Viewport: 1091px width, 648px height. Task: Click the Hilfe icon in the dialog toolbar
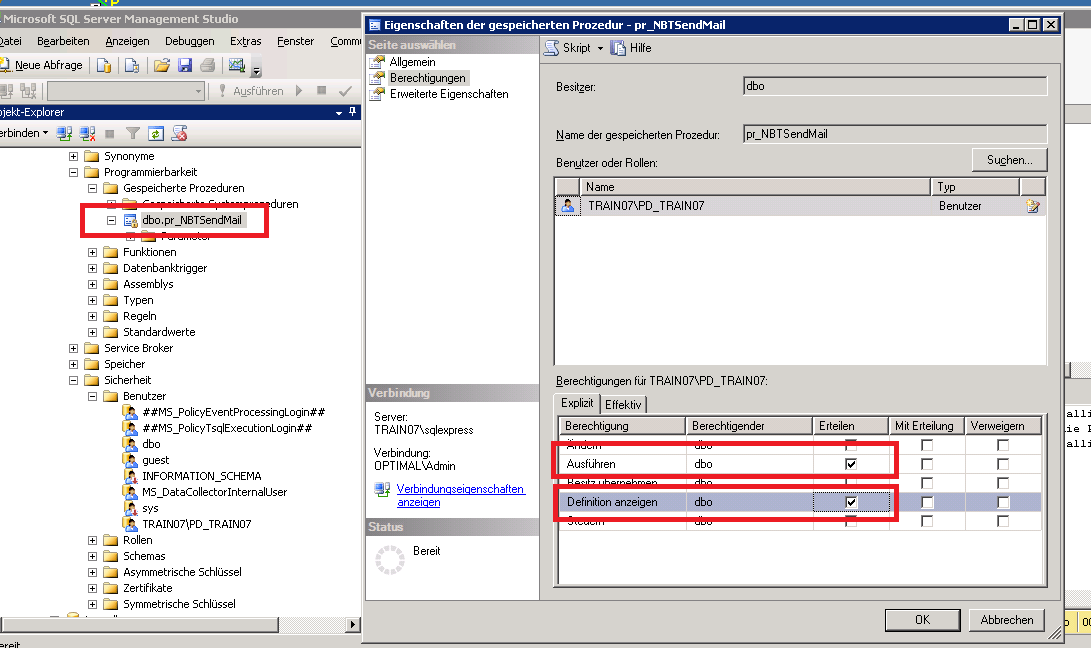point(619,48)
